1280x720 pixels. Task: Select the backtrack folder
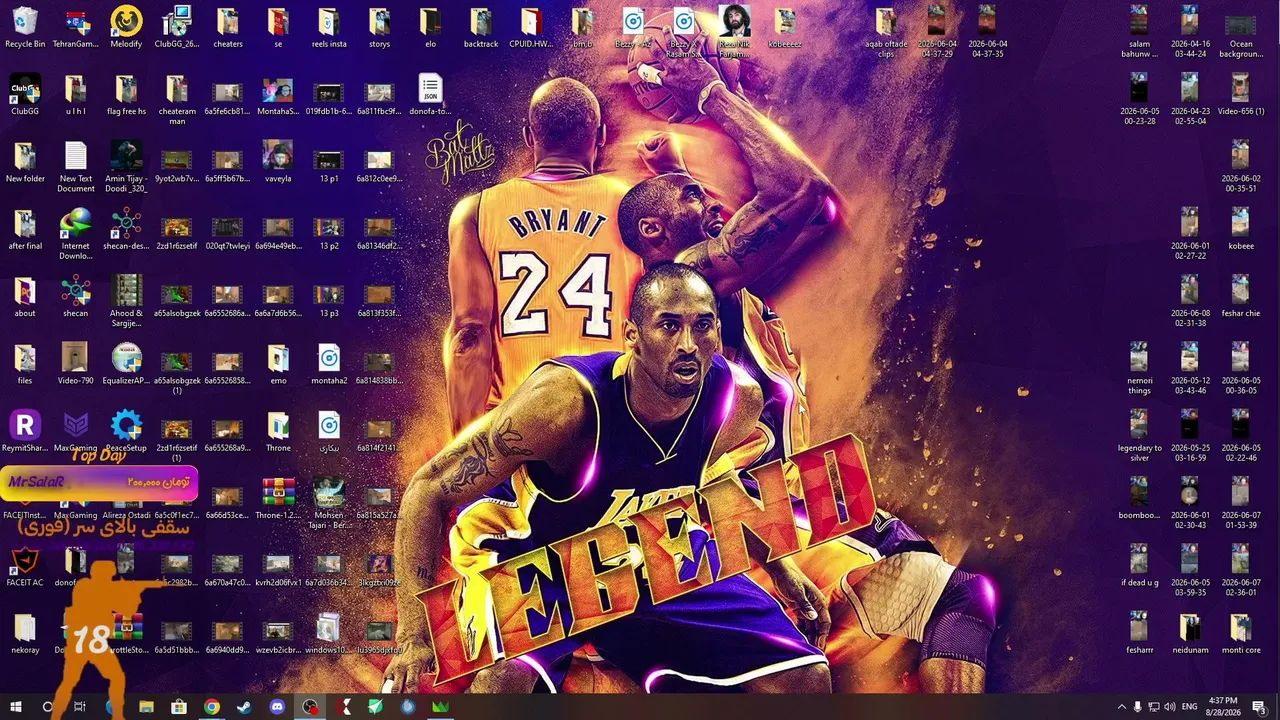pos(481,27)
